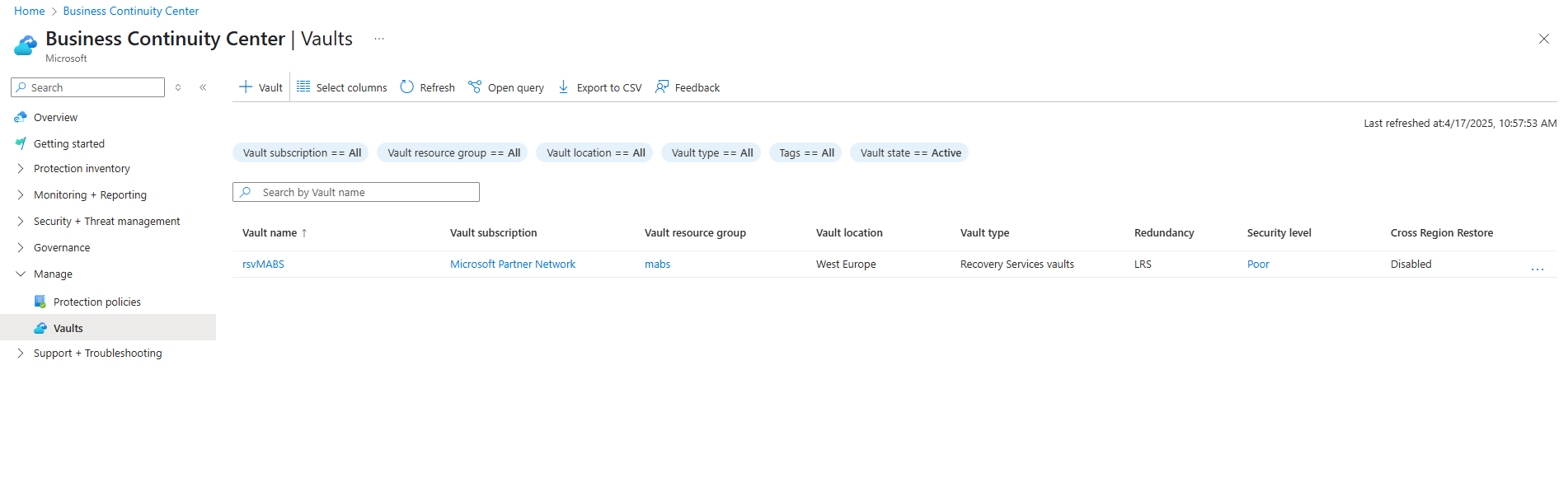Viewport: 1568px width, 501px height.
Task: Open the more options ellipsis beside page title
Action: pos(379,39)
